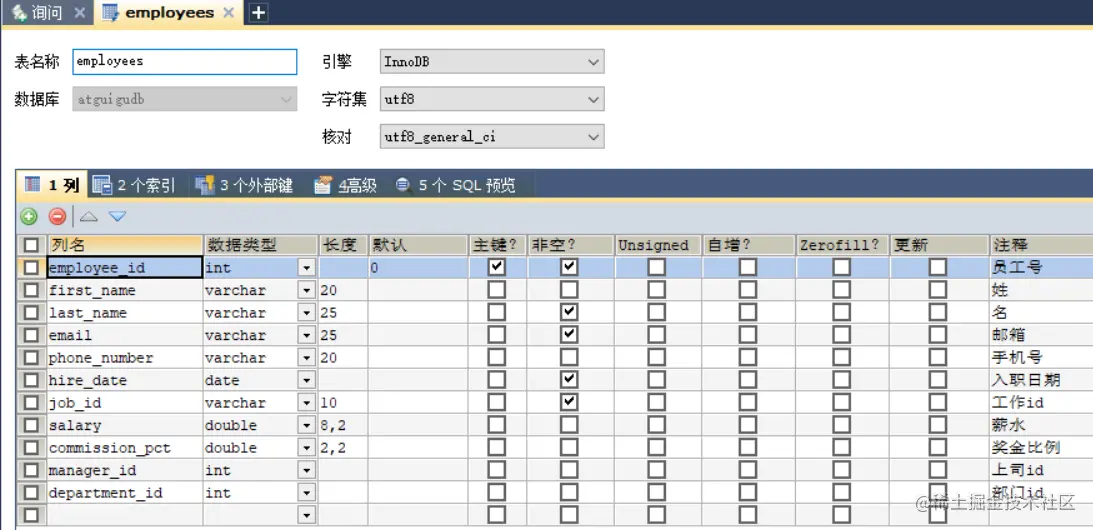Screen dimensions: 1093x530
Task: Check 更新 for hire_date
Action: tap(938, 380)
